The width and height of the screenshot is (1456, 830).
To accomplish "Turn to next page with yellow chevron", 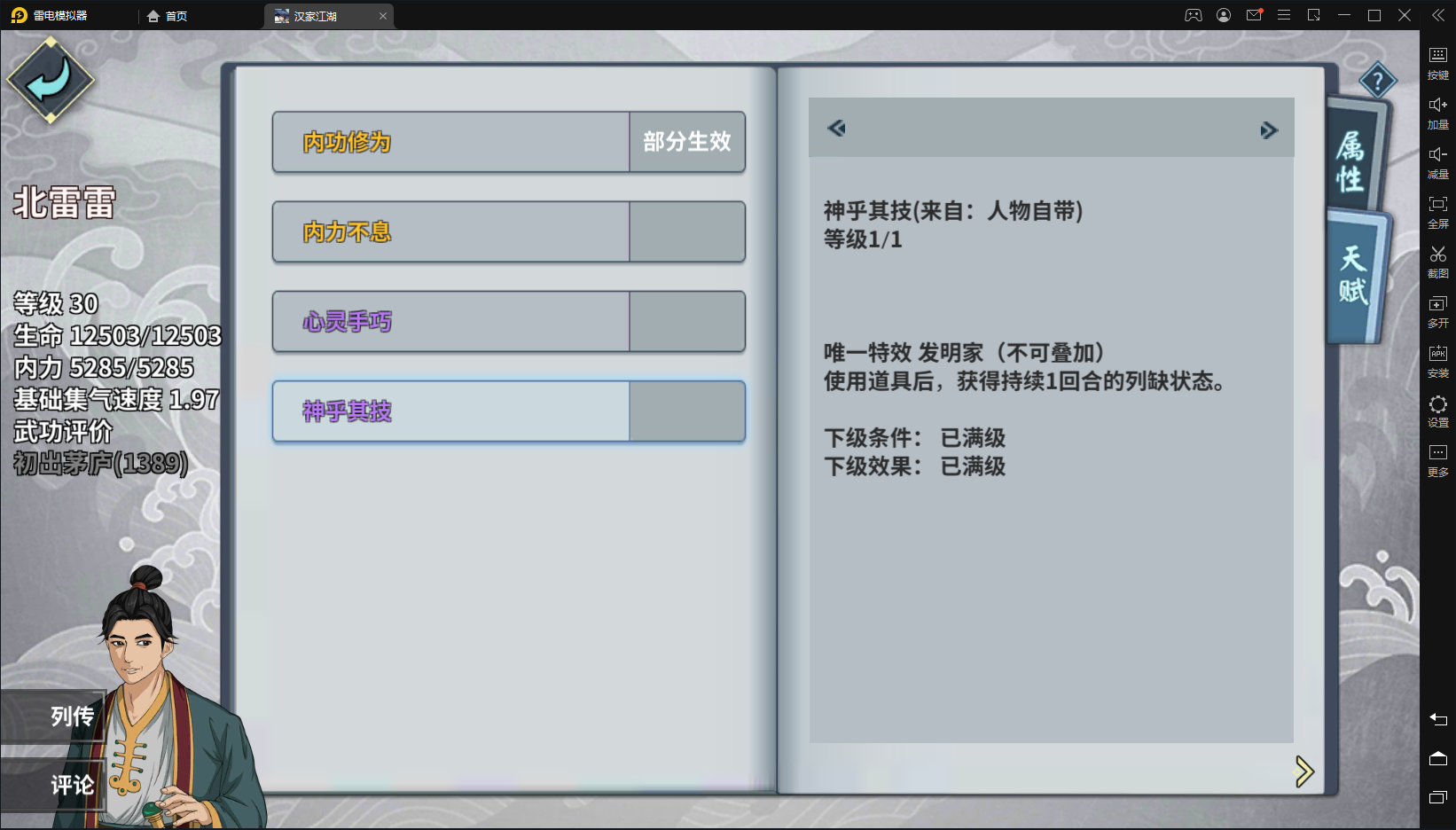I will 1303,771.
